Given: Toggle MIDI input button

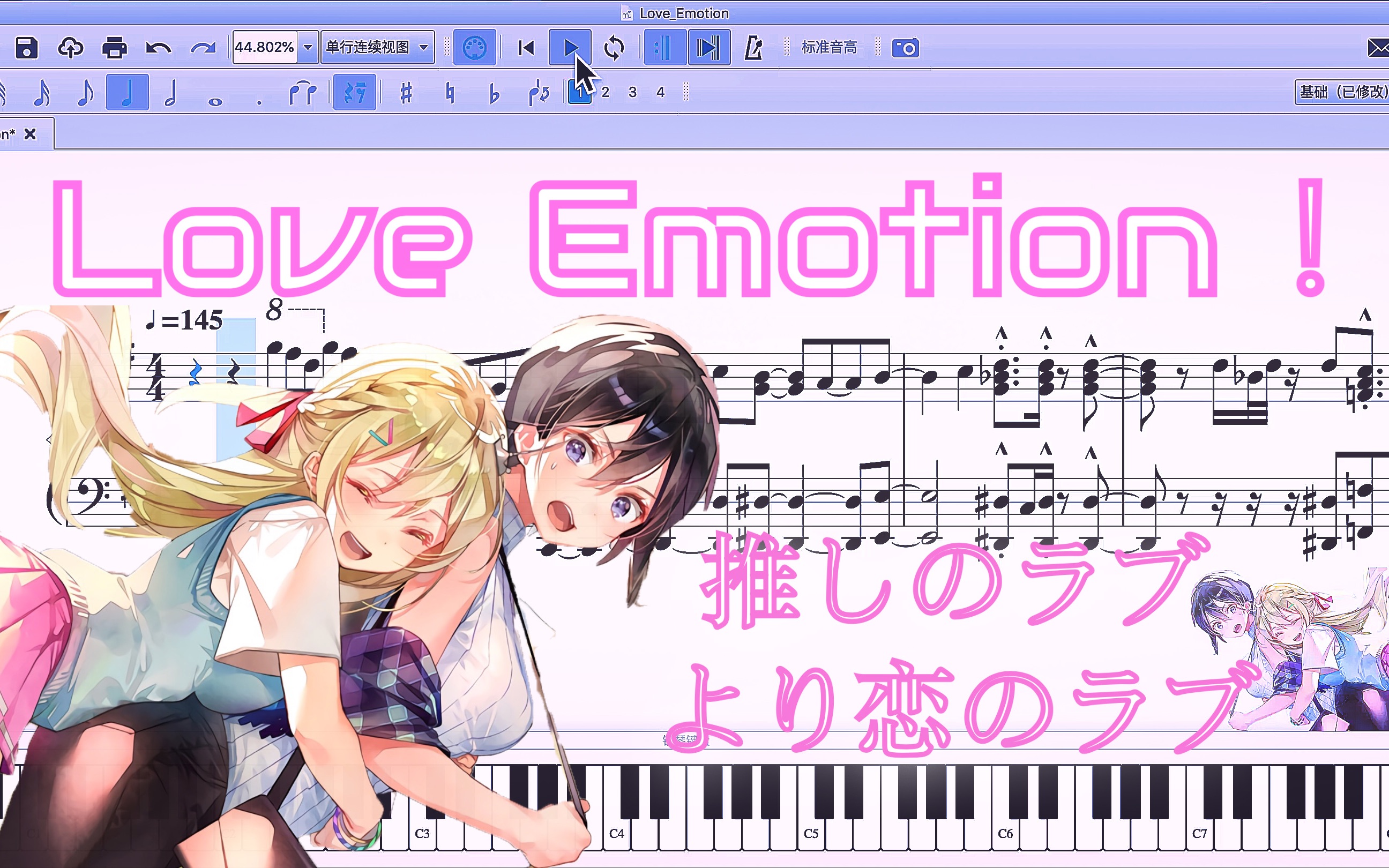Looking at the screenshot, I should pyautogui.click(x=475, y=48).
